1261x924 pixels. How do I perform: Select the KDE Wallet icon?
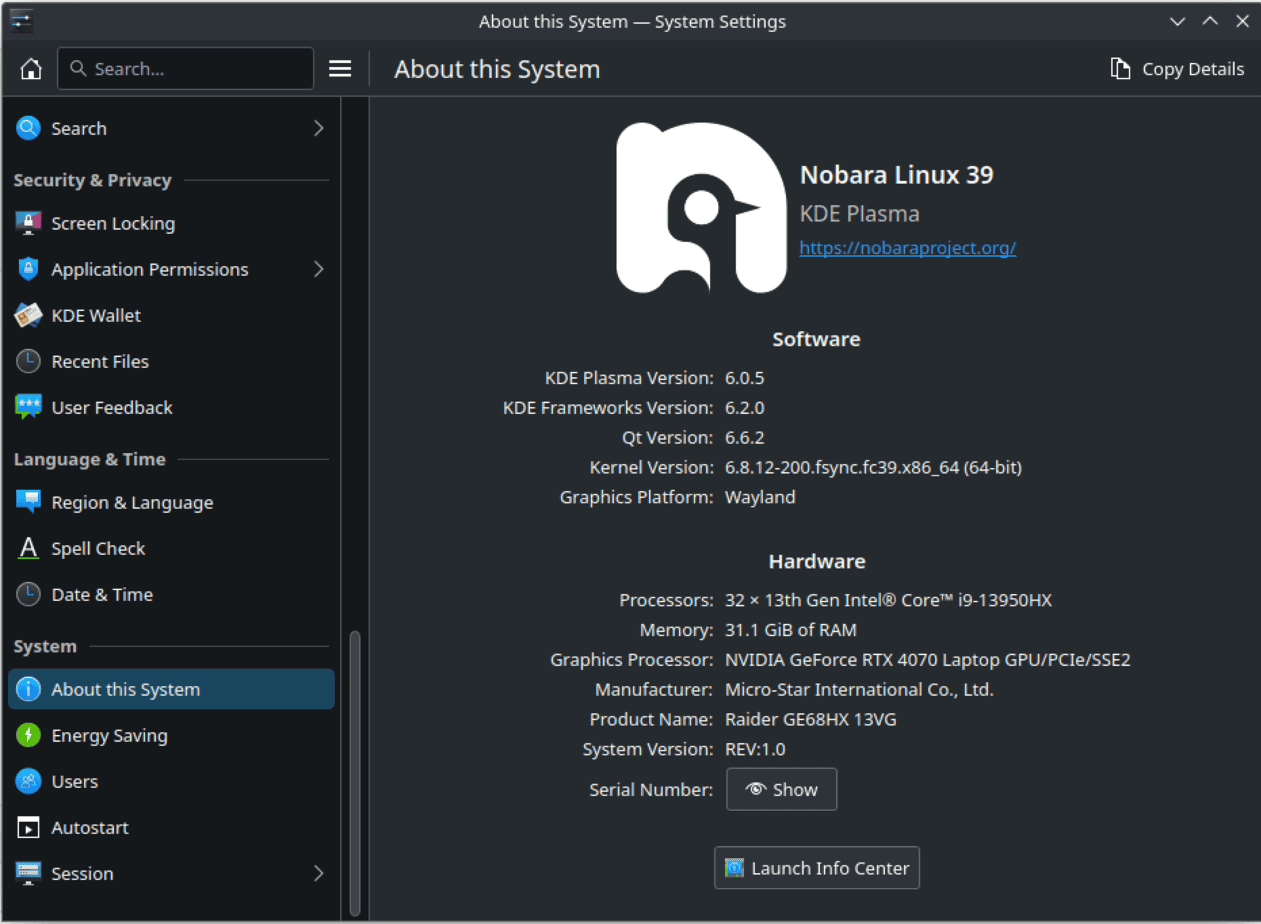pos(28,315)
